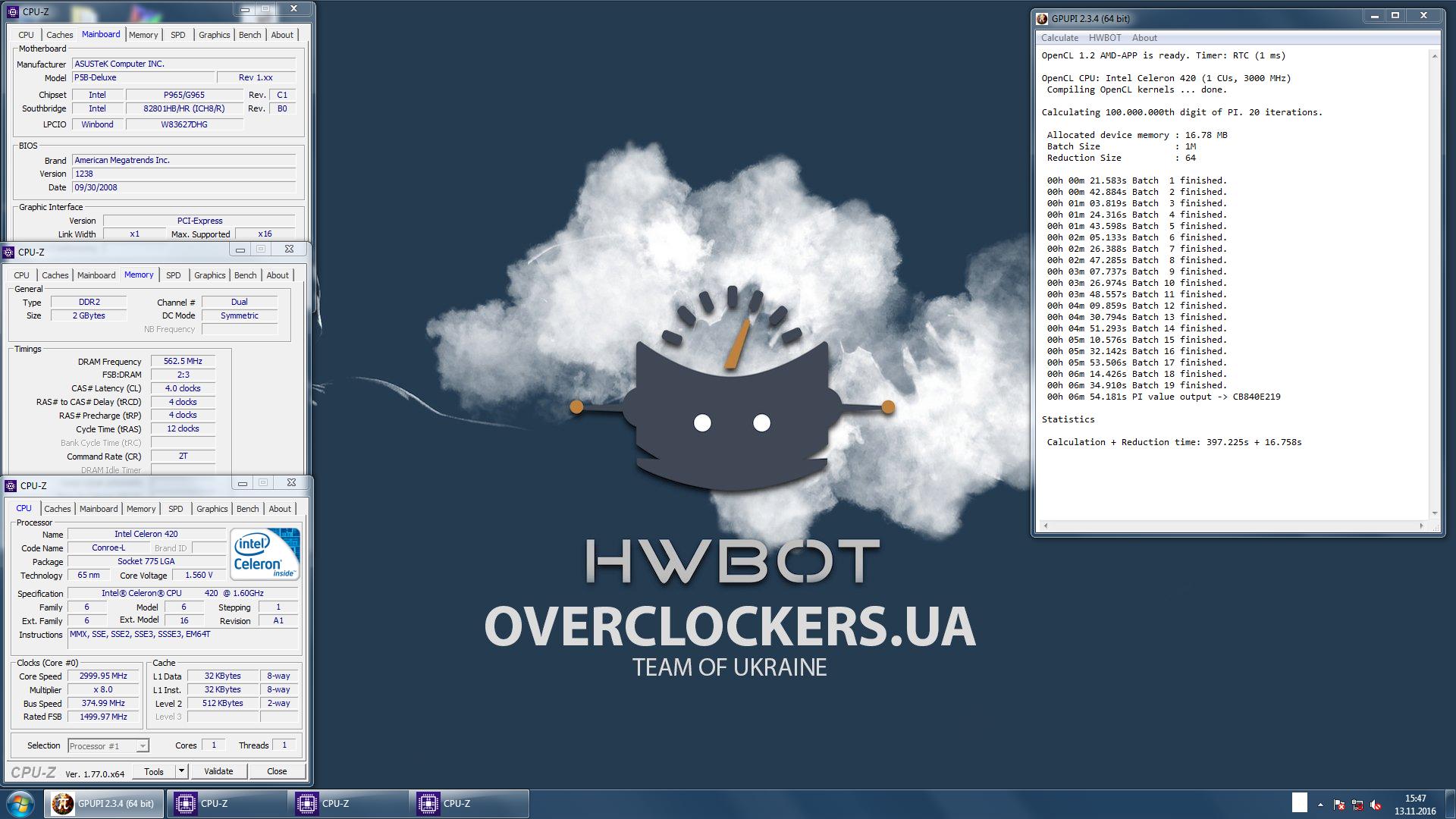Screen dimensions: 1456x819
Task: Click the Close button in CPU-Z
Action: pyautogui.click(x=277, y=771)
